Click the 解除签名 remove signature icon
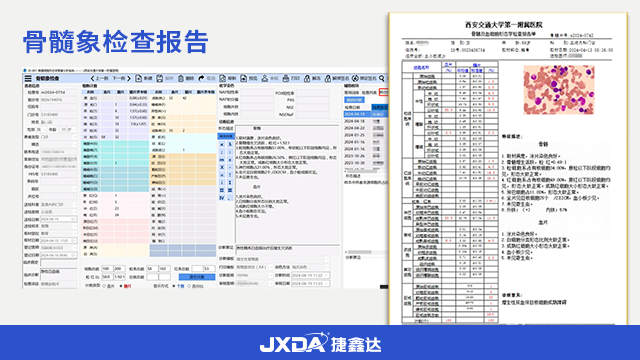The image size is (640, 360). click(328, 78)
